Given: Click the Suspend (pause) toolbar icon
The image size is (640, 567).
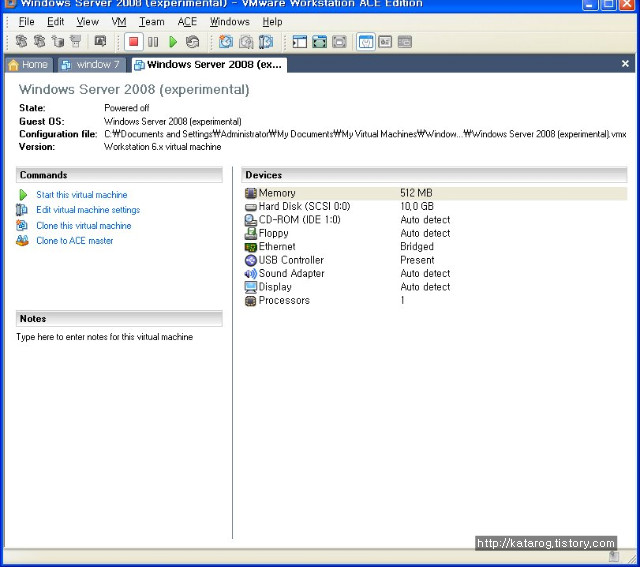Looking at the screenshot, I should 153,42.
